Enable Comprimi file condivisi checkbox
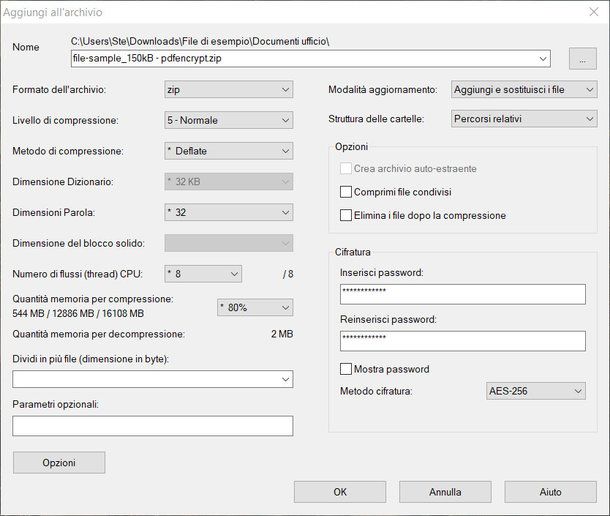This screenshot has height=516, width=610. [347, 192]
